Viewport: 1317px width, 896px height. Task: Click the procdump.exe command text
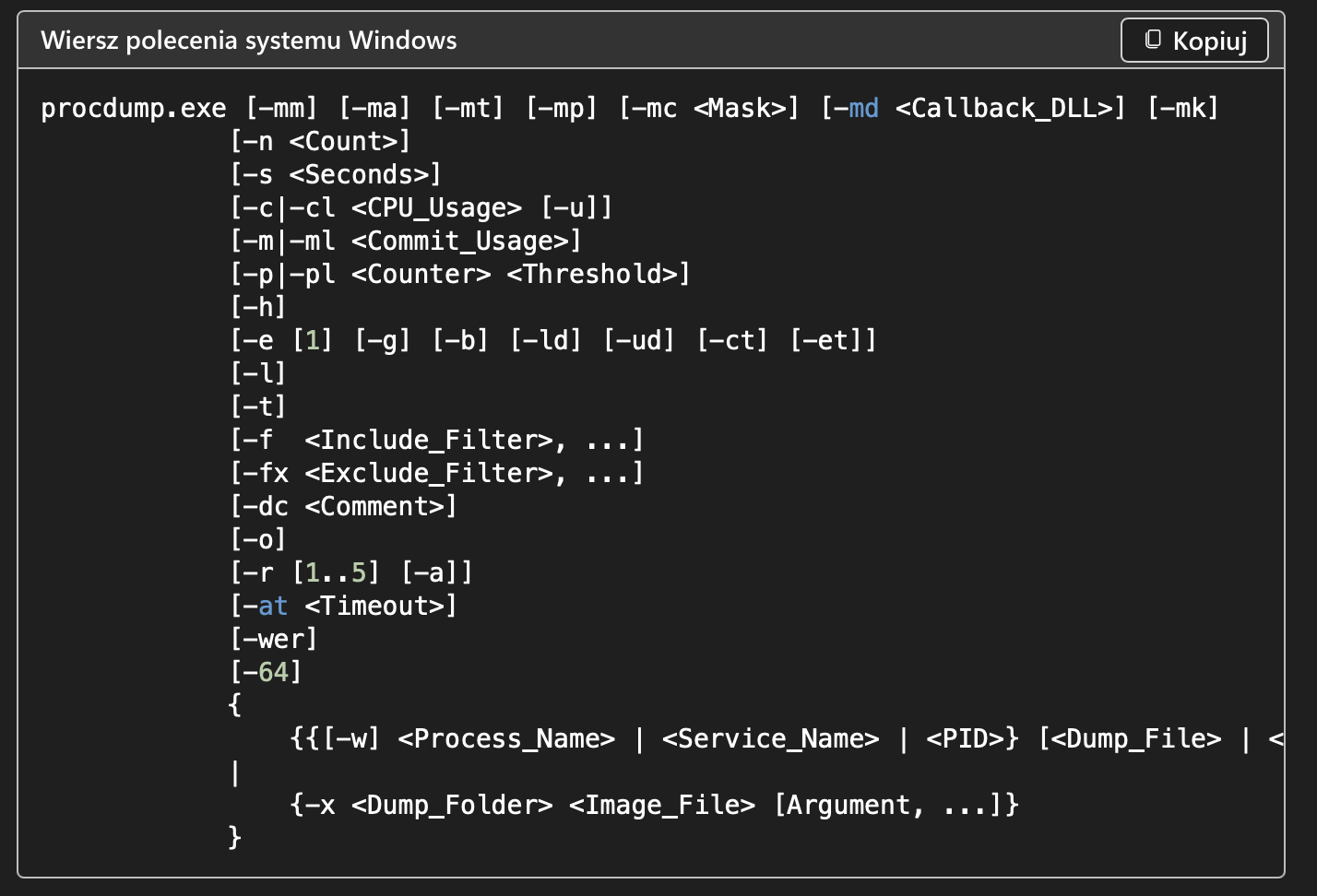click(x=134, y=109)
